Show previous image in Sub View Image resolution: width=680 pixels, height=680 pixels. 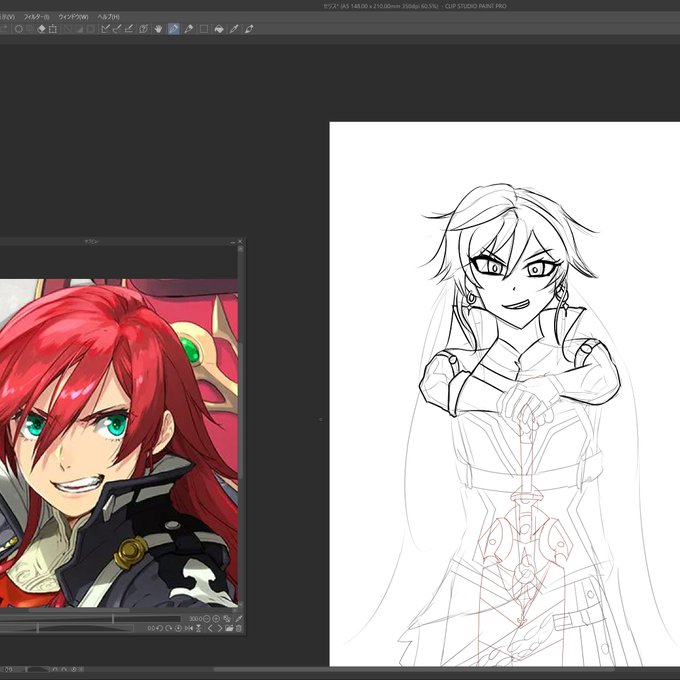click(210, 628)
